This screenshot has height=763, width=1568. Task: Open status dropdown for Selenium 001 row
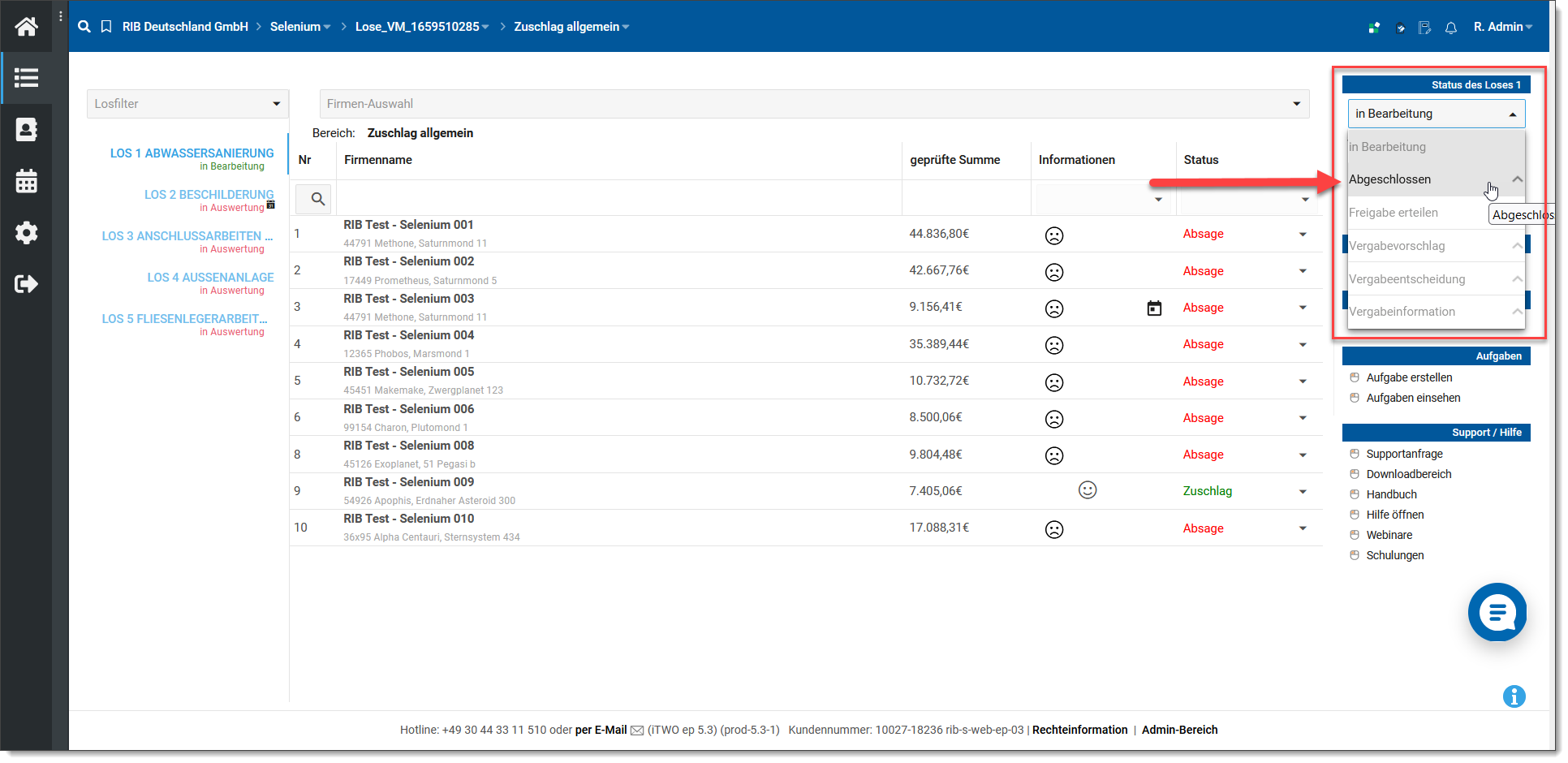(x=1303, y=235)
